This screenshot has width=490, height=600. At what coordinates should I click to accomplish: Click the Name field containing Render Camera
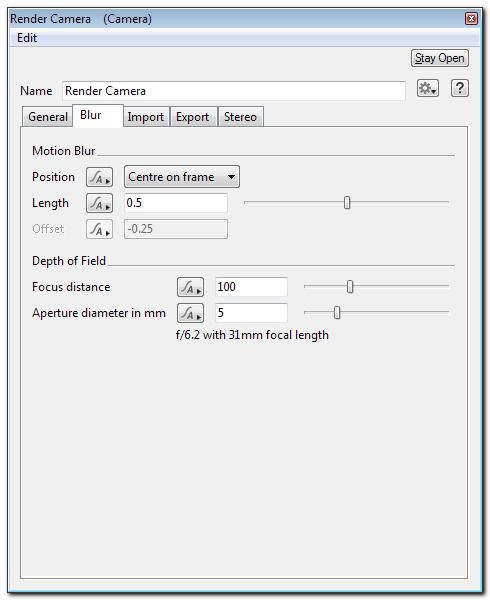[x=234, y=91]
